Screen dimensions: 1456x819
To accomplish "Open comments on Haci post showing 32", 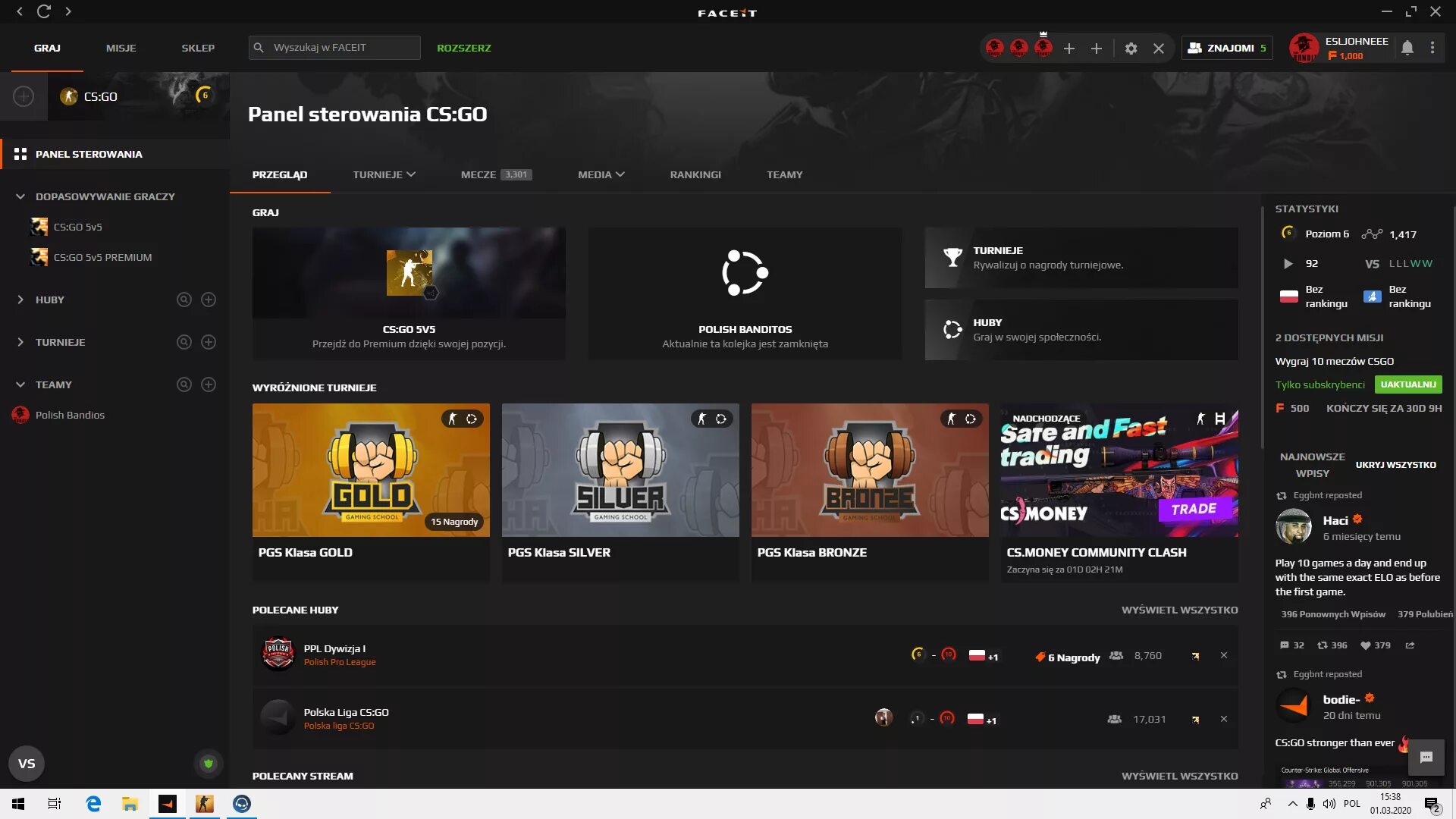I will (x=1291, y=645).
